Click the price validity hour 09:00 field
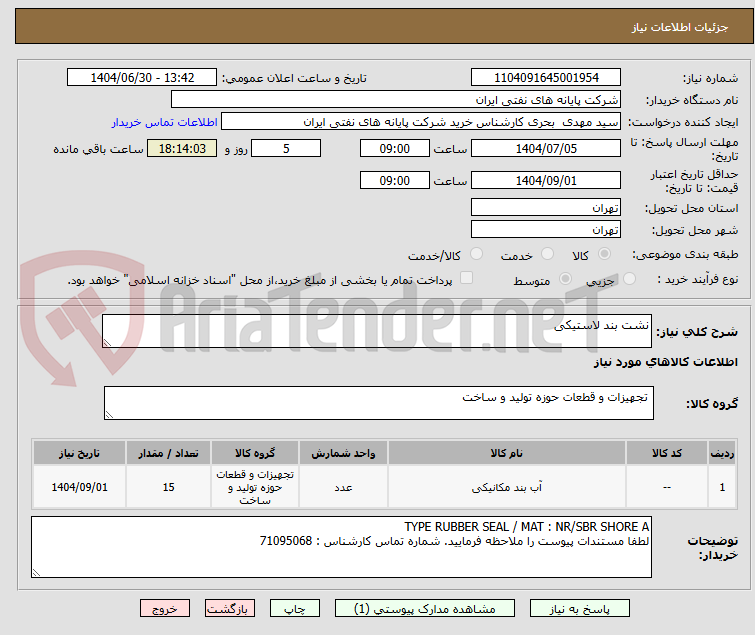Screen dimensions: 755x635 (x=395, y=180)
